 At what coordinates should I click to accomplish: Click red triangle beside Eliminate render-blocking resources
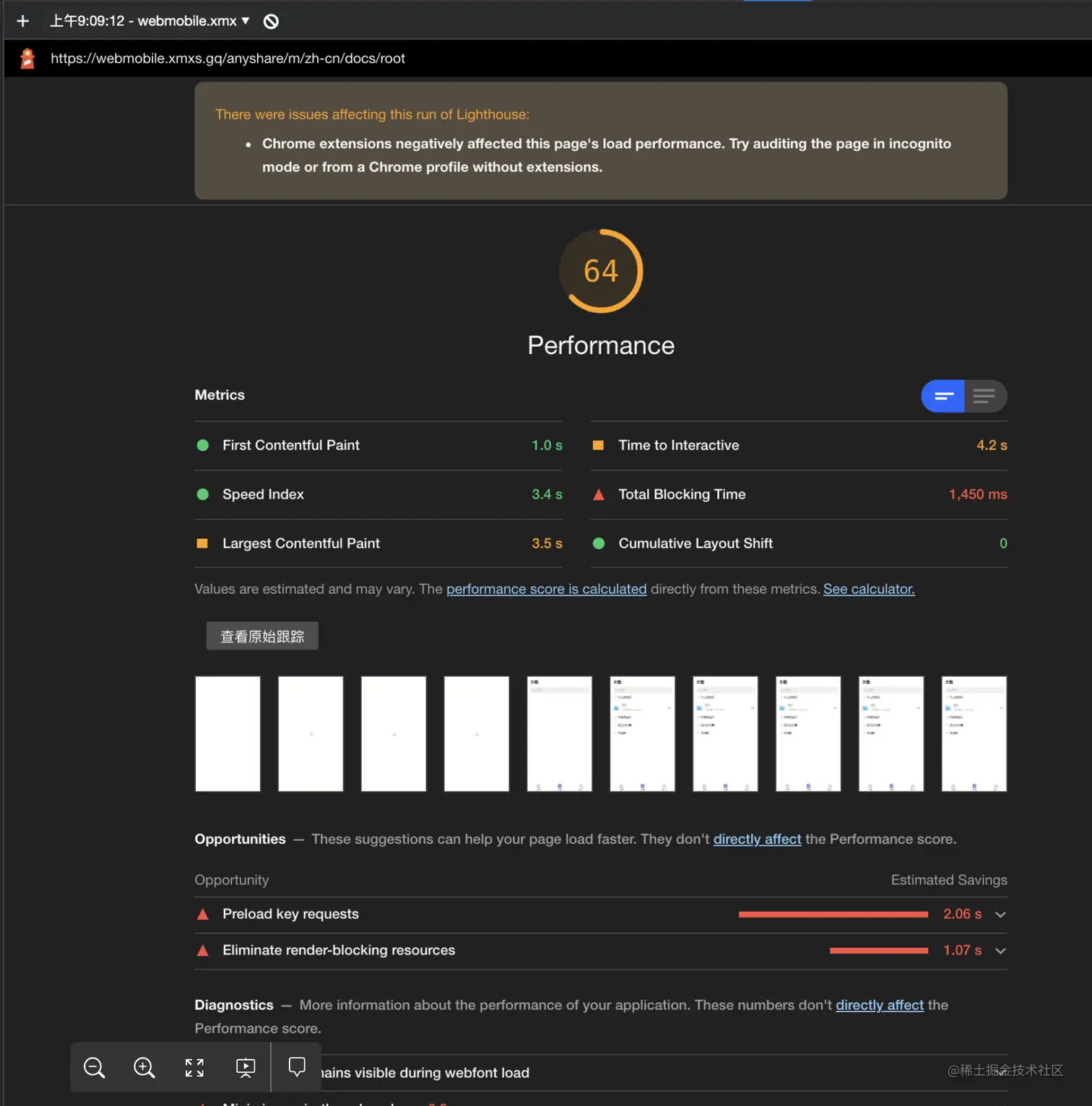pos(203,951)
